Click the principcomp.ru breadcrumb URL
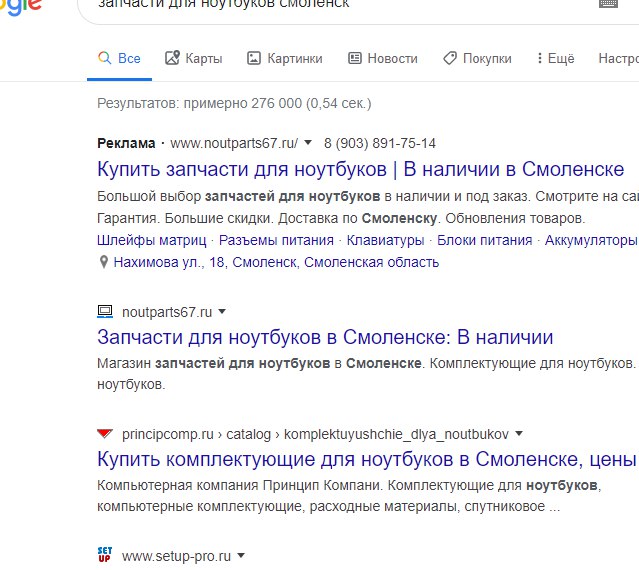This screenshot has width=639, height=570. pyautogui.click(x=315, y=434)
